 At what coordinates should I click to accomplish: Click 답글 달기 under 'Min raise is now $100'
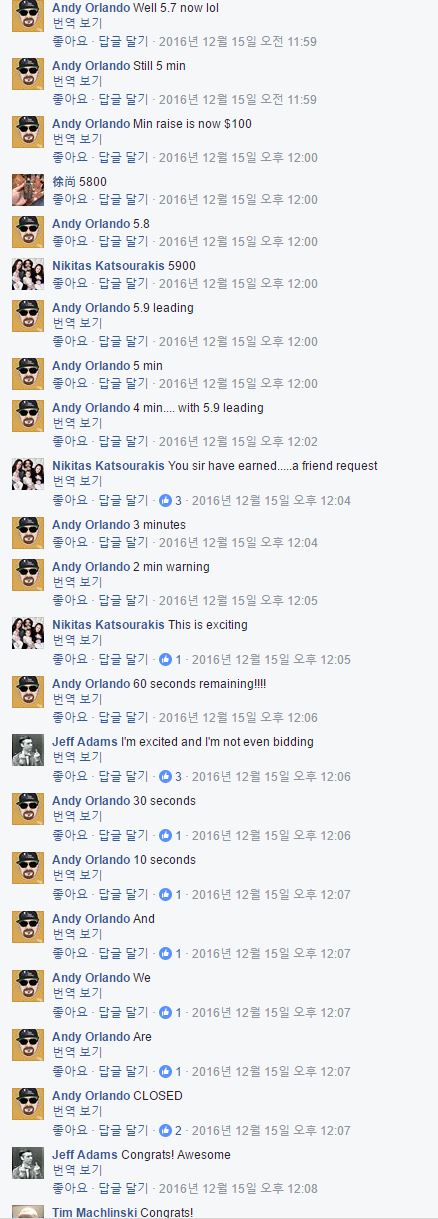pyautogui.click(x=123, y=157)
